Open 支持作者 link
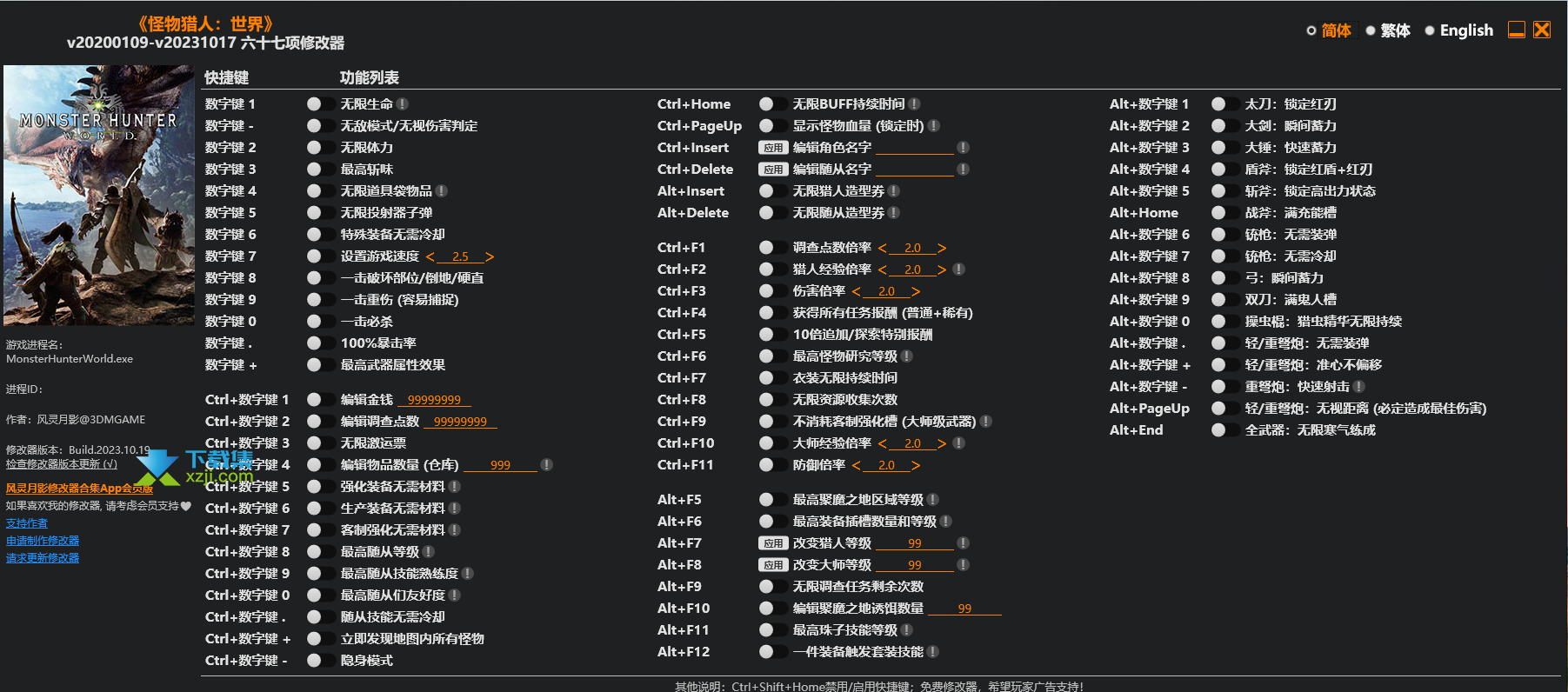The image size is (1568, 692). 27,523
